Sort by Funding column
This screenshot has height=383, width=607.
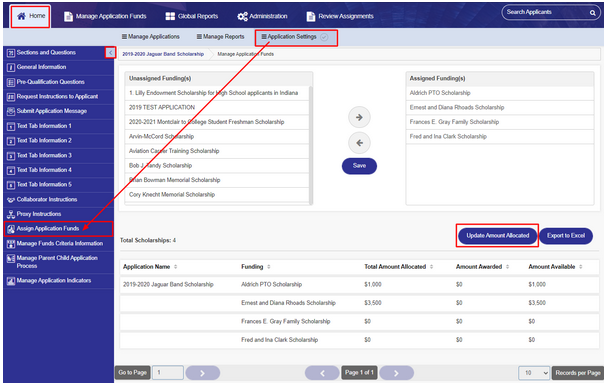(x=269, y=267)
